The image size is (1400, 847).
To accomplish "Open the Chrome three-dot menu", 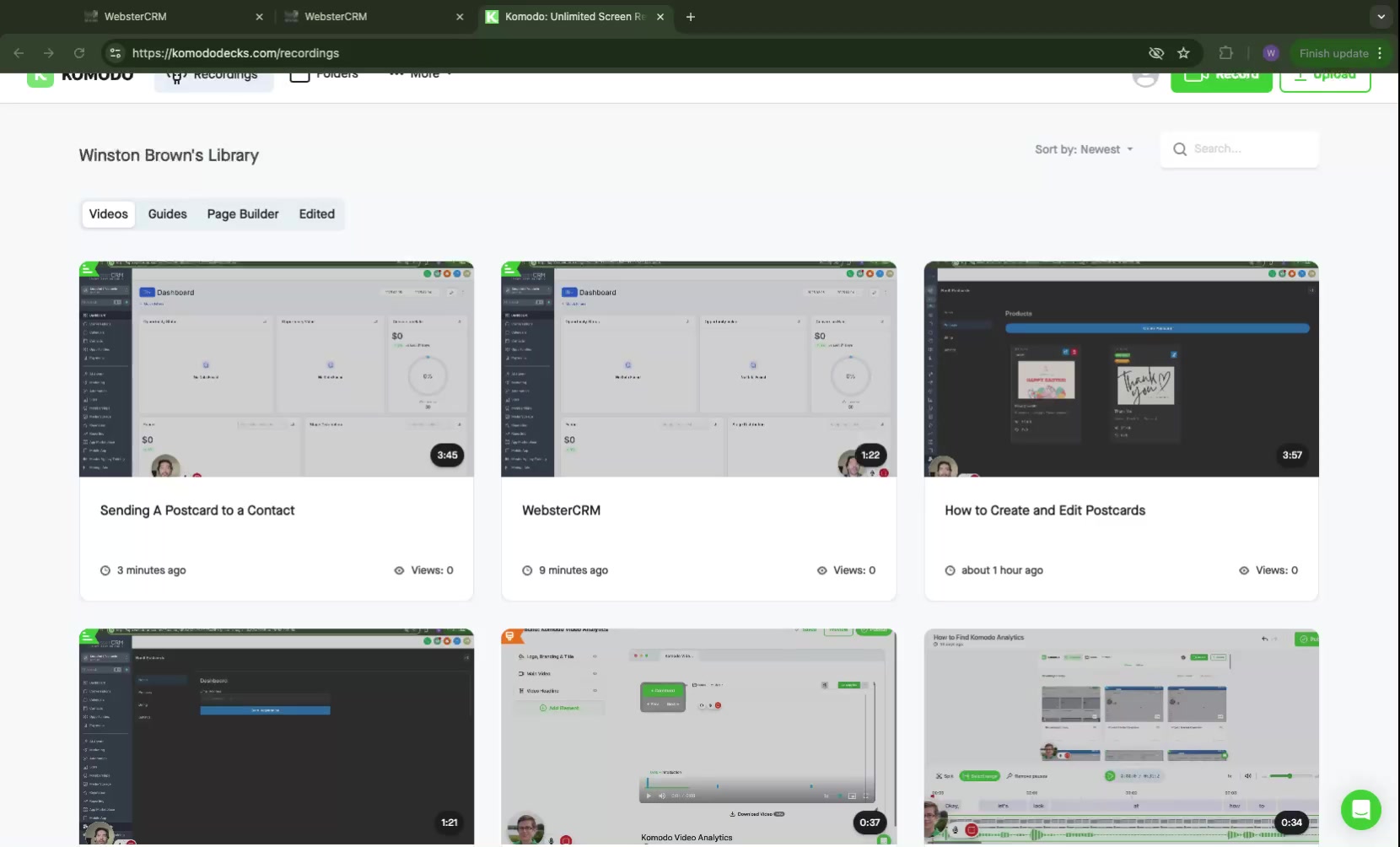I will tap(1380, 53).
